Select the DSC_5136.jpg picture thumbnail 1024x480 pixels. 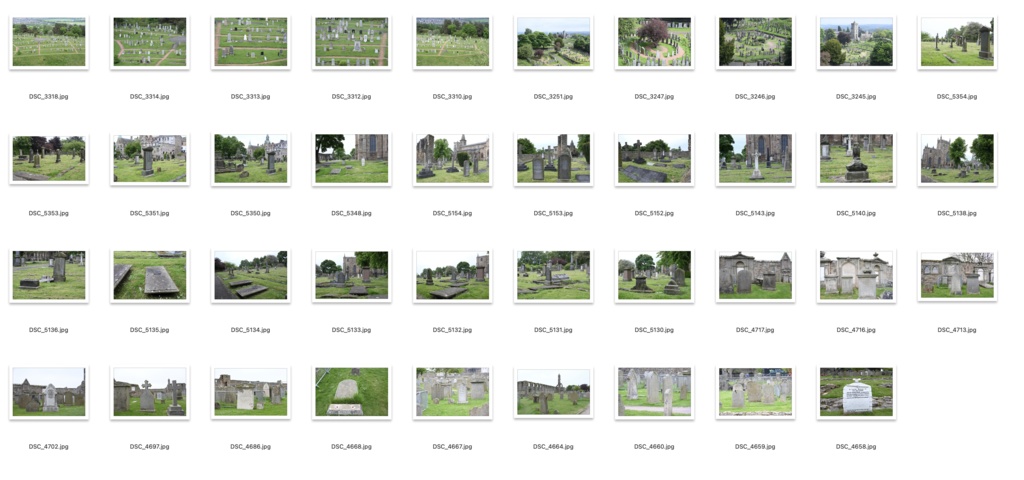pyautogui.click(x=49, y=276)
